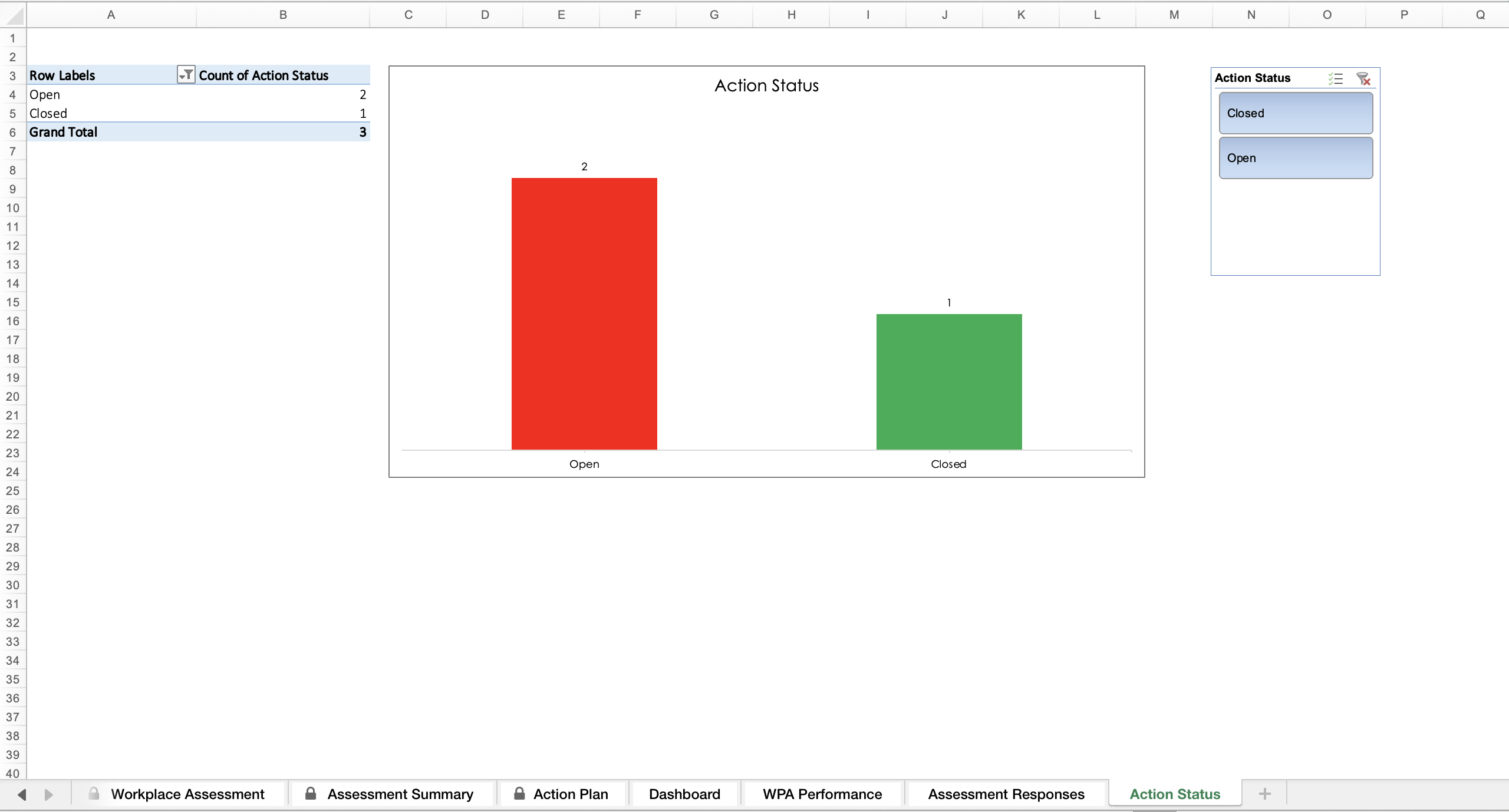Image resolution: width=1509 pixels, height=812 pixels.
Task: Click the lock icon on Assessment Summary tab
Action: pyautogui.click(x=311, y=793)
